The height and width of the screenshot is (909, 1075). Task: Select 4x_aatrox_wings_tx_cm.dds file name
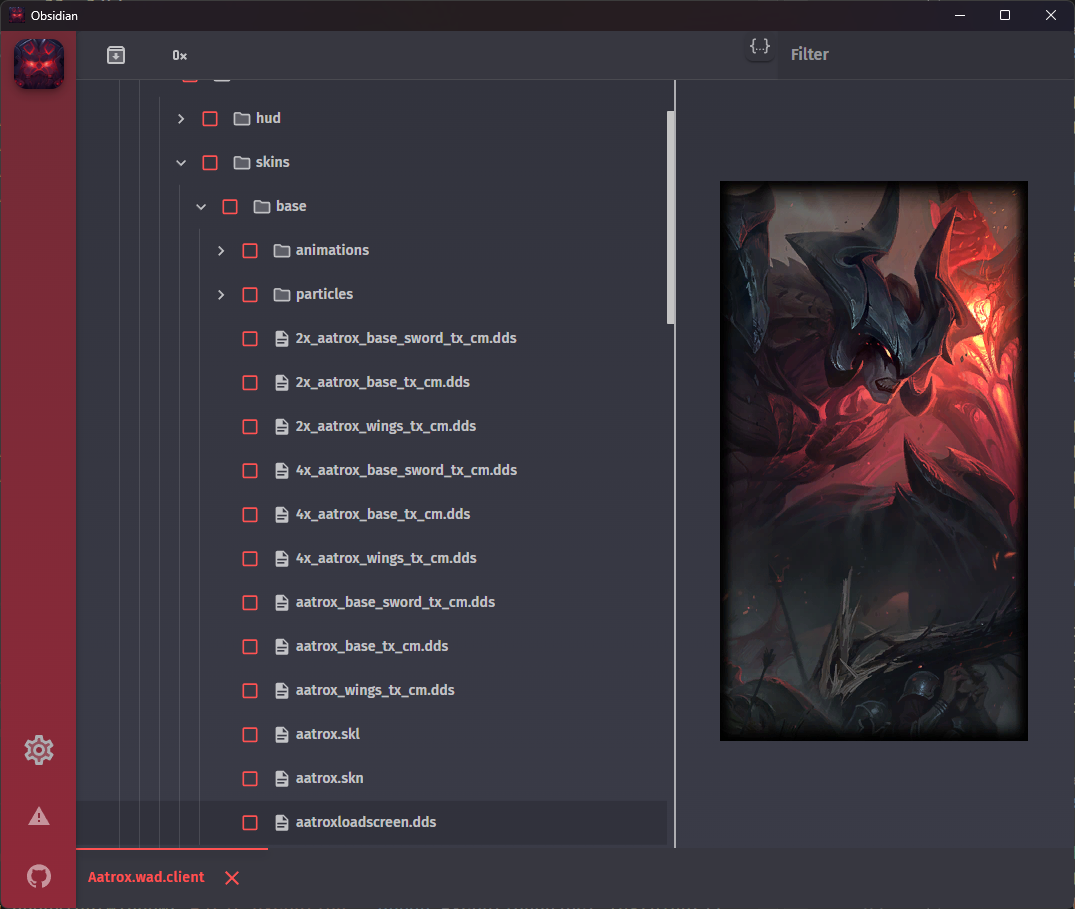pyautogui.click(x=386, y=558)
